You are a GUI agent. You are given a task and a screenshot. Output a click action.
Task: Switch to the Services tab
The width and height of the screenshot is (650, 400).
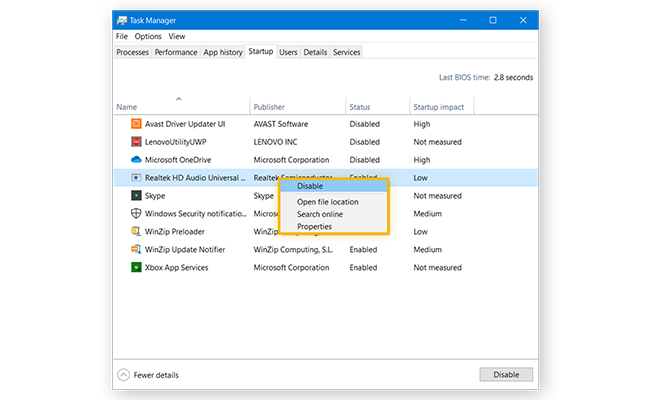347,52
